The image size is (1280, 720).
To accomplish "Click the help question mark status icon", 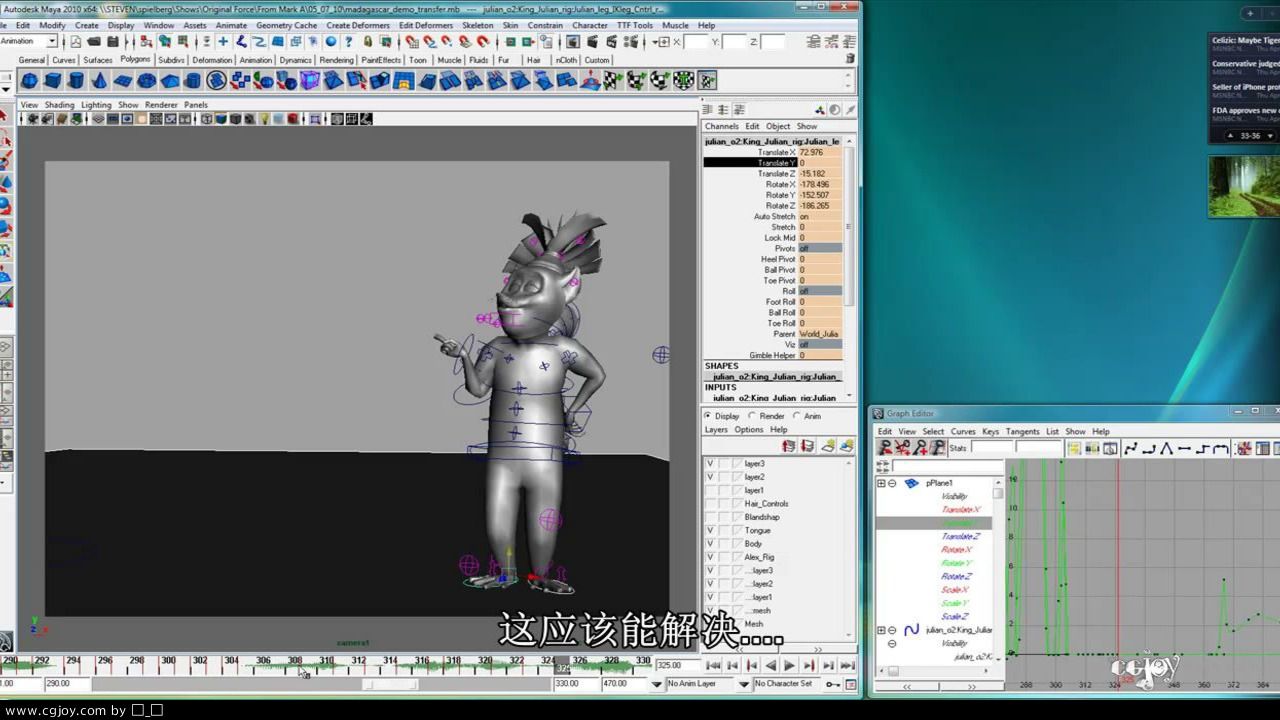I will [x=350, y=42].
